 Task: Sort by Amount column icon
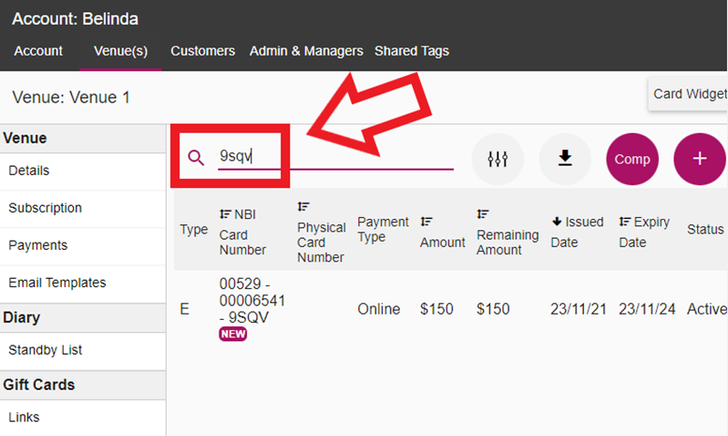pos(426,222)
